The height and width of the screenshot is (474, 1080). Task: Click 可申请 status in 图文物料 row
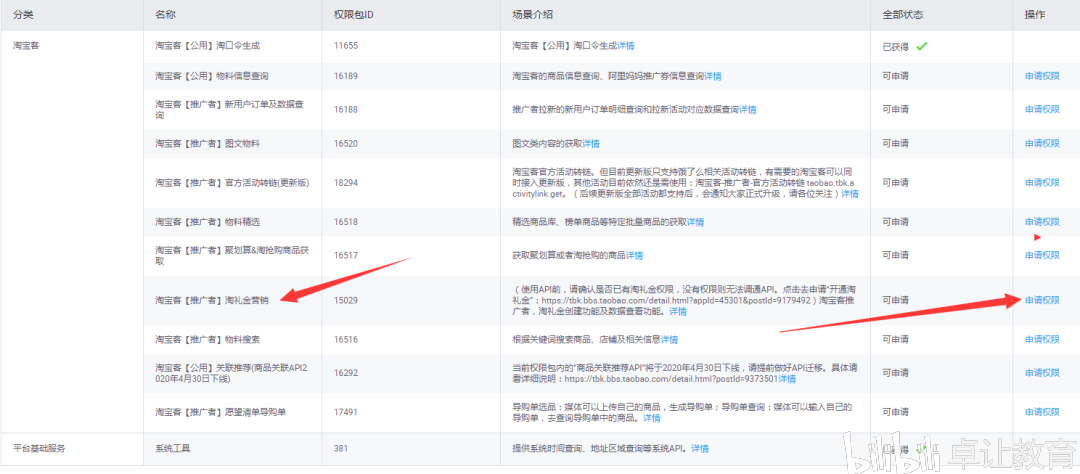pyautogui.click(x=895, y=143)
